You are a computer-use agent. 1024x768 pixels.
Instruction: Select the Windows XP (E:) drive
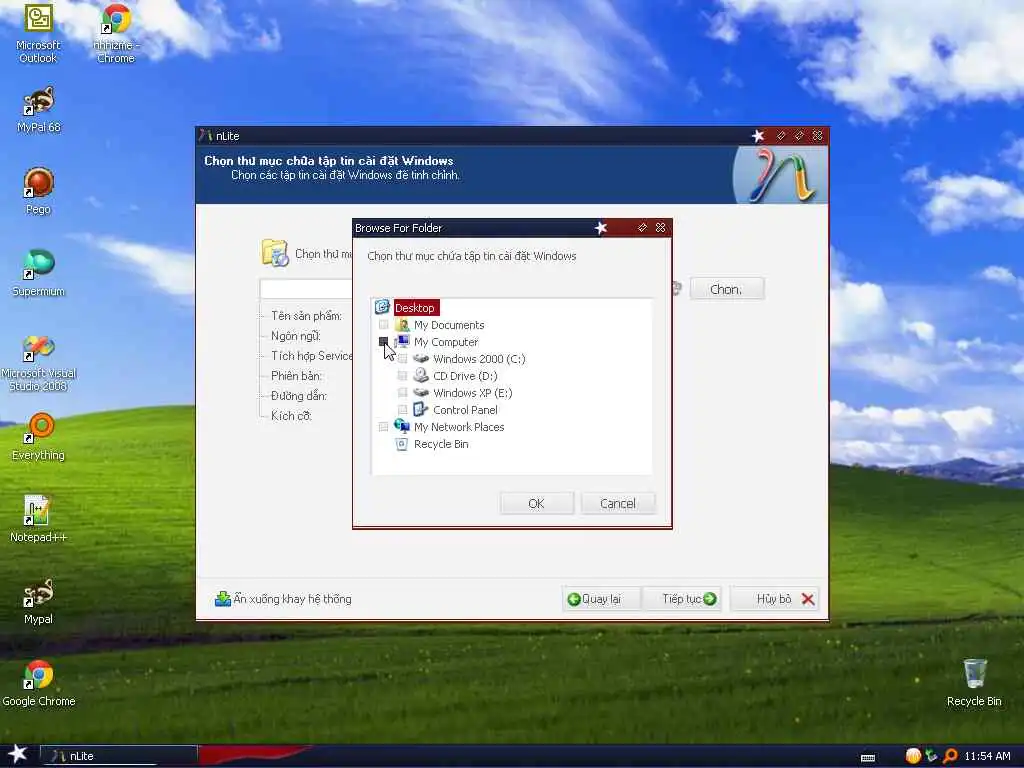point(473,393)
